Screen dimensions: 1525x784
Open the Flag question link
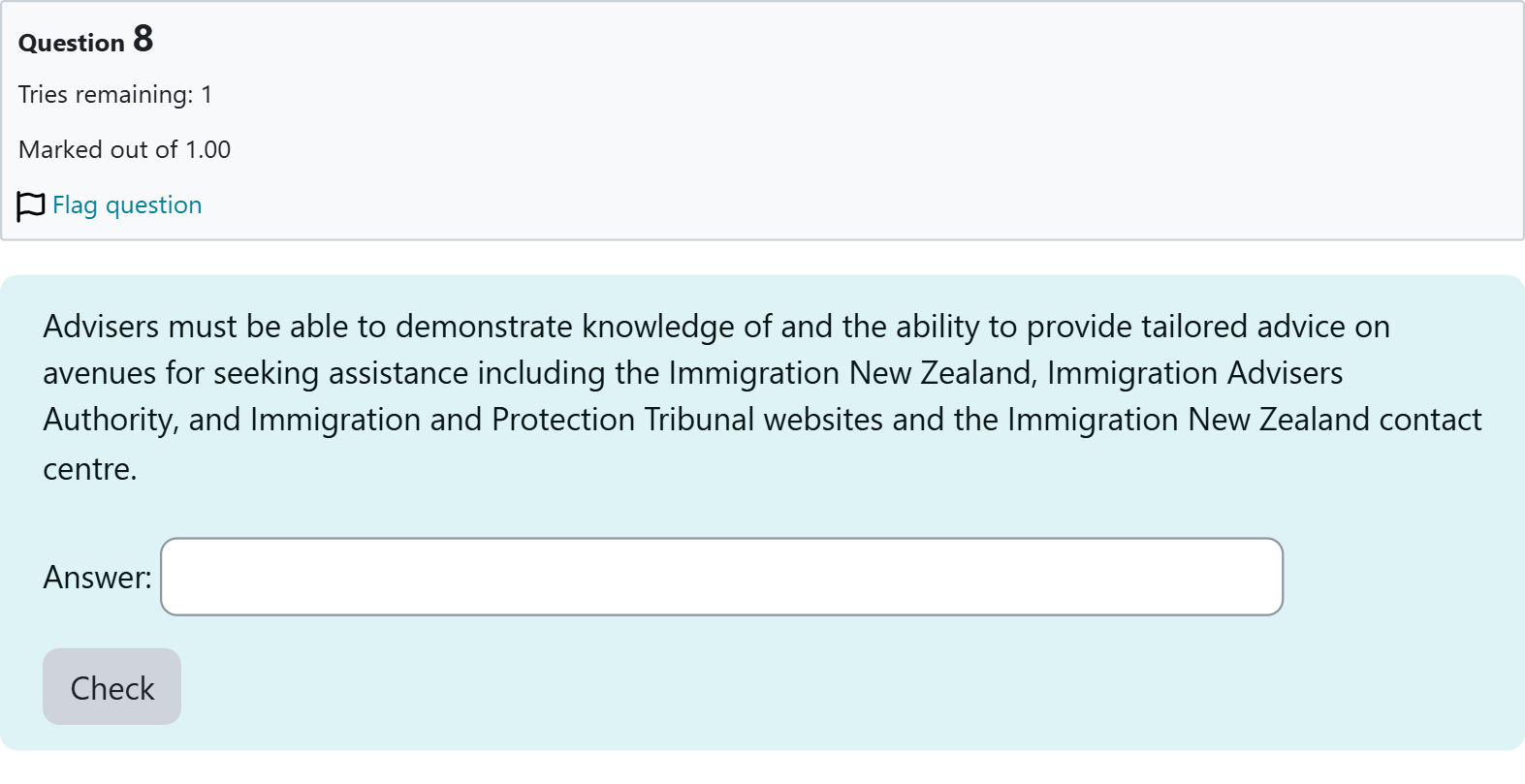coord(127,205)
